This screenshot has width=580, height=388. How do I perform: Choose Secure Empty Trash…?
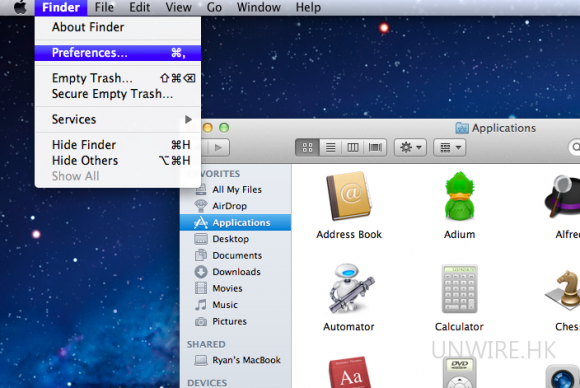pyautogui.click(x=118, y=94)
